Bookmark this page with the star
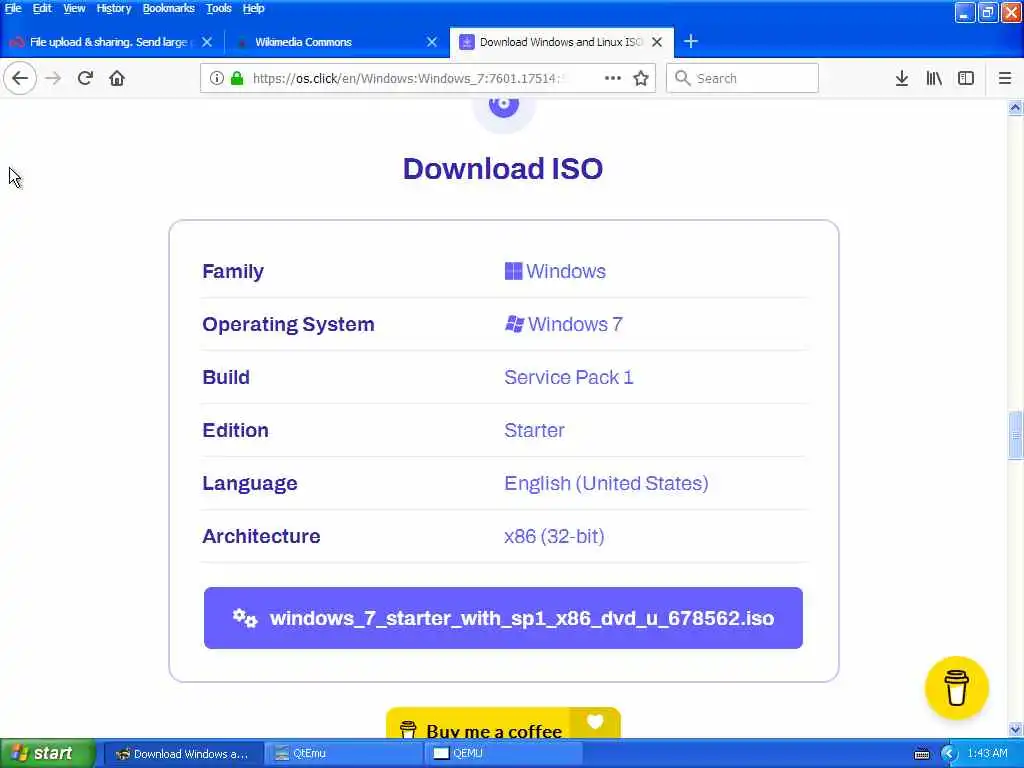The width and height of the screenshot is (1024, 768). [641, 78]
